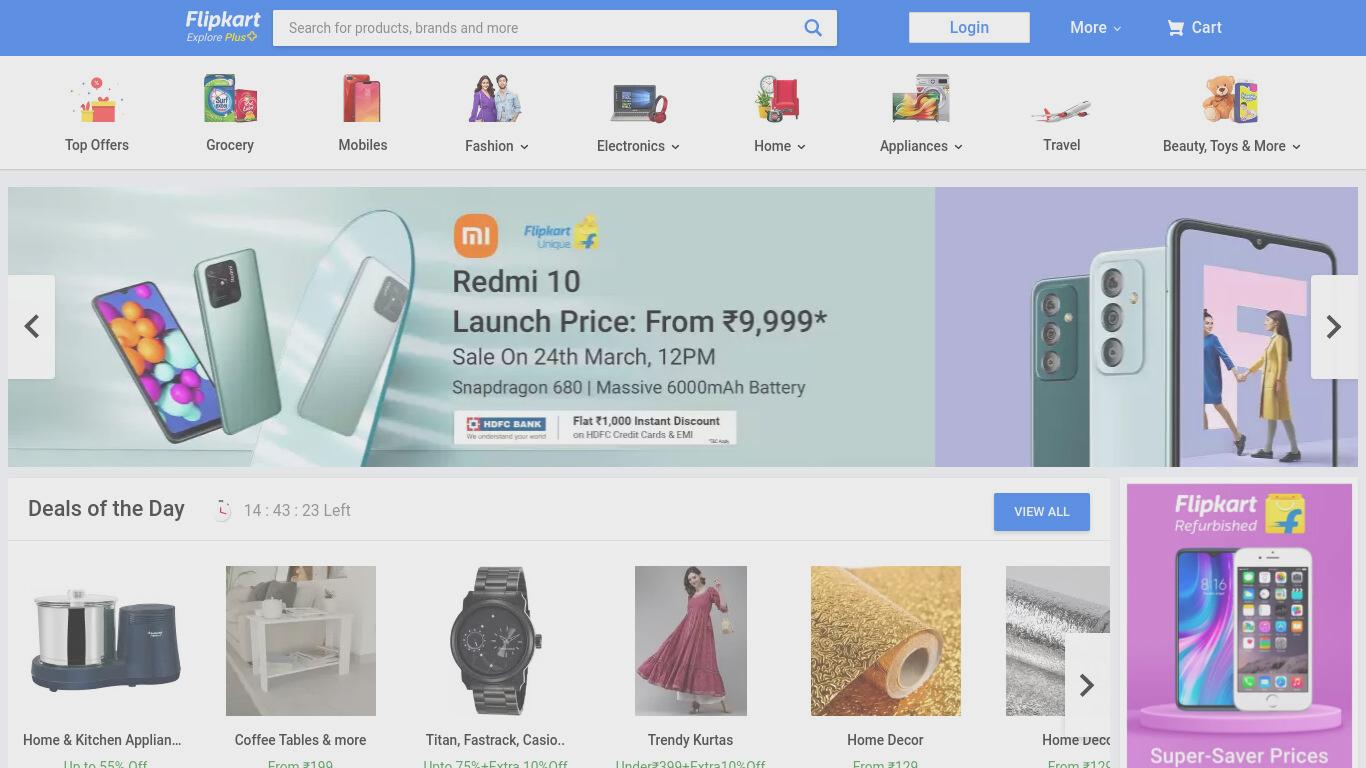Click the gold roll Home Decor label
This screenshot has width=1366, height=768.
coord(885,740)
